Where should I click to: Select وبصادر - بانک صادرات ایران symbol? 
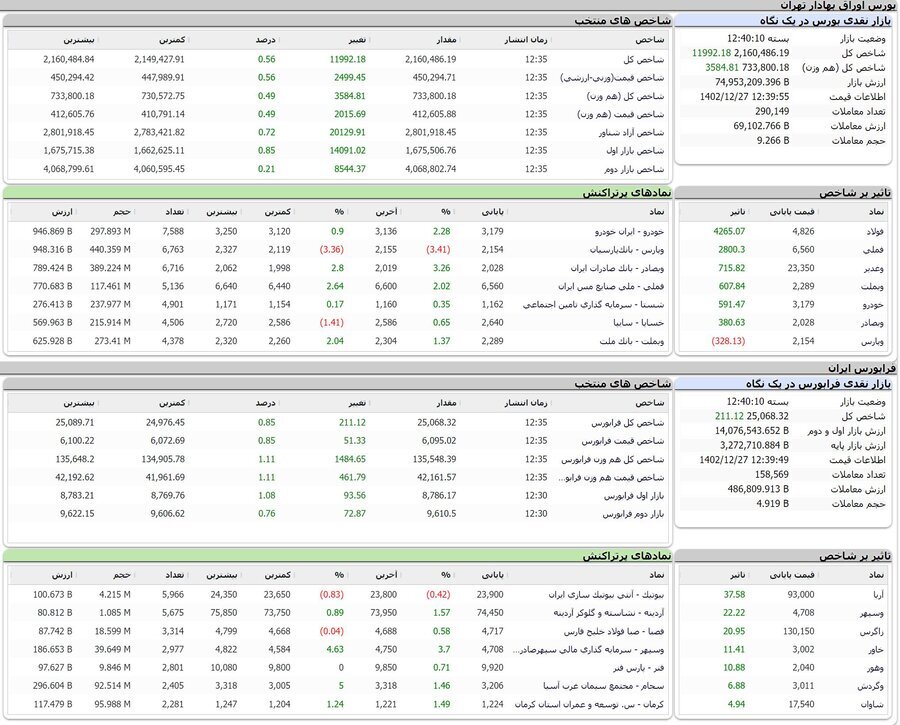click(x=617, y=268)
